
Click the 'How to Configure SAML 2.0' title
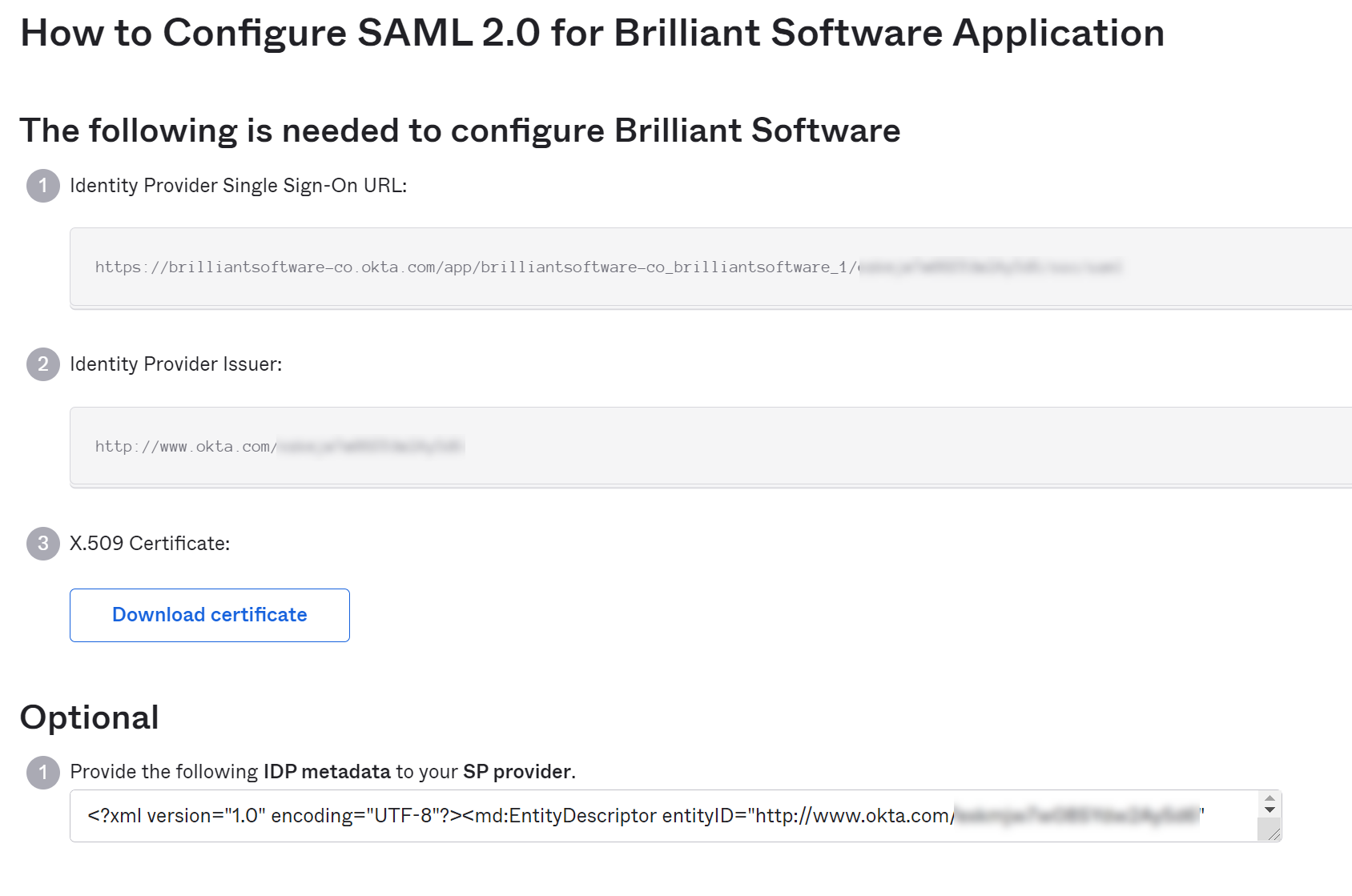click(592, 34)
